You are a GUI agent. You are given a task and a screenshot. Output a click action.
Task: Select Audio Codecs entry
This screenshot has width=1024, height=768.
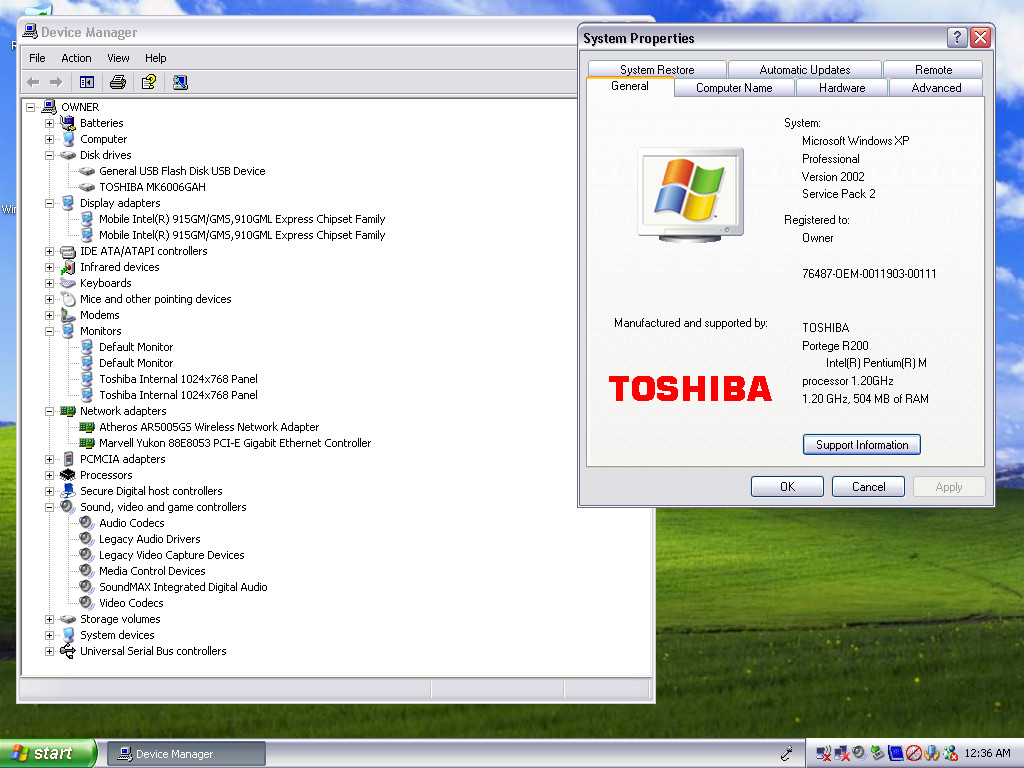tap(132, 523)
